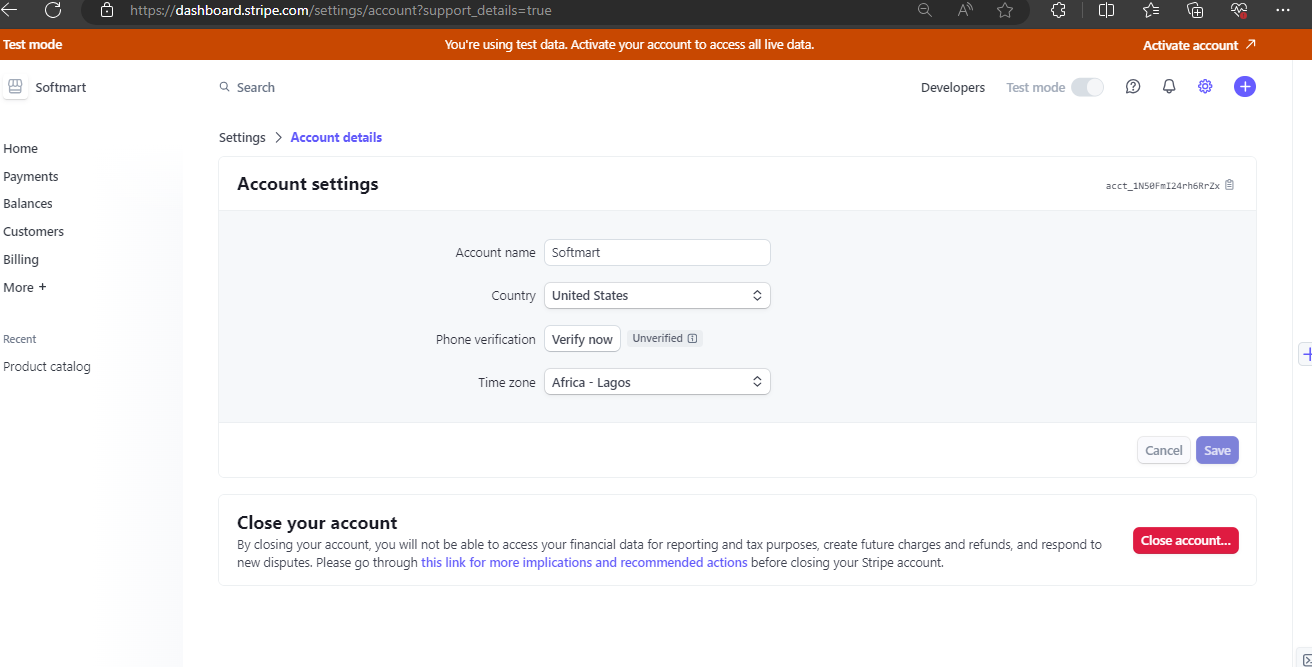Click the acct_1N50FmI24rh6RrZx account ID
The image size is (1312, 667).
tap(1162, 186)
